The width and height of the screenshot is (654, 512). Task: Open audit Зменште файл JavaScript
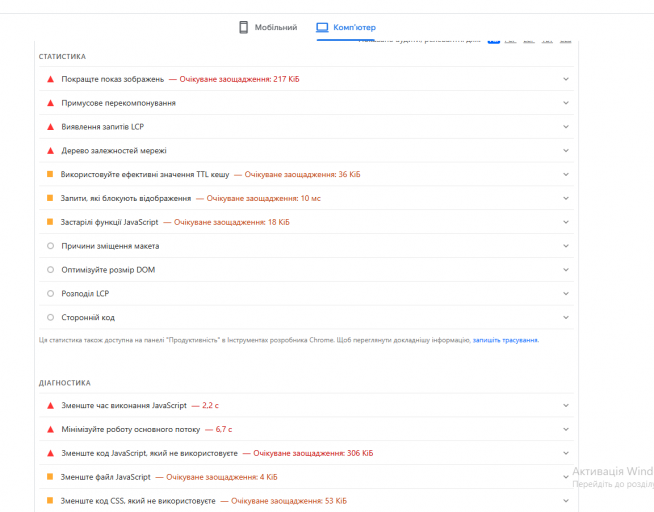[106, 477]
